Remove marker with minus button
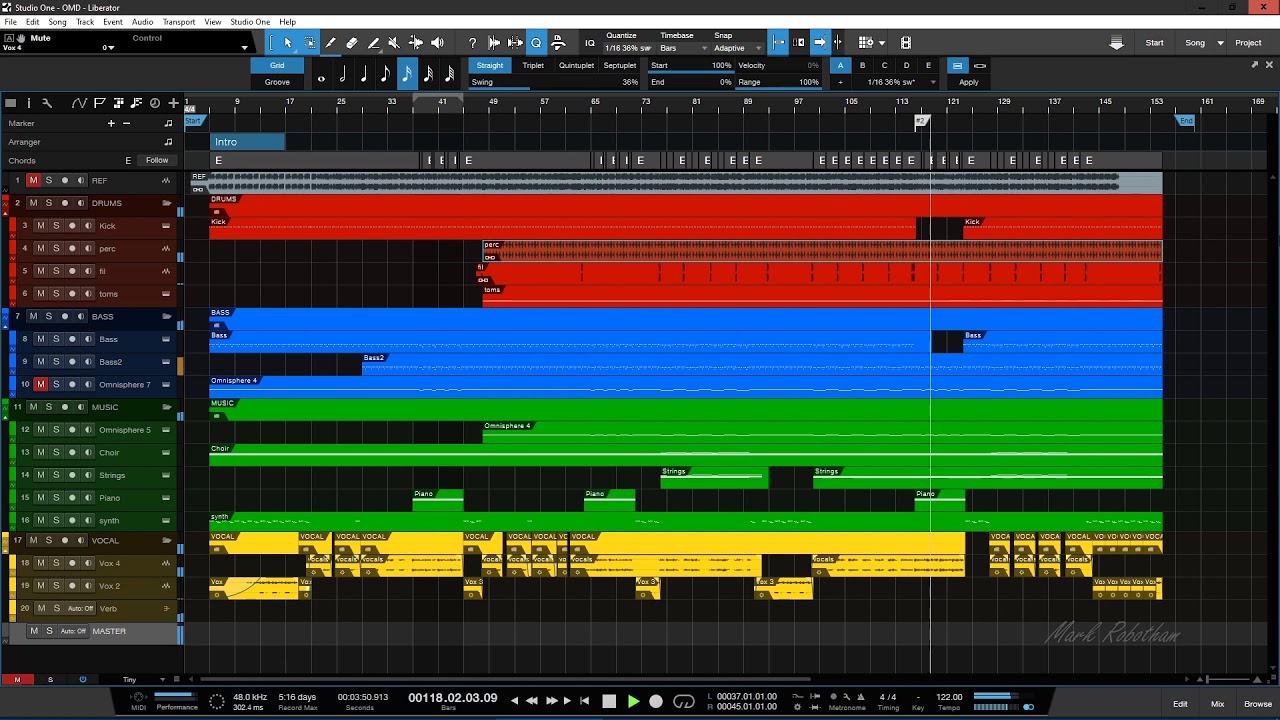 click(126, 123)
